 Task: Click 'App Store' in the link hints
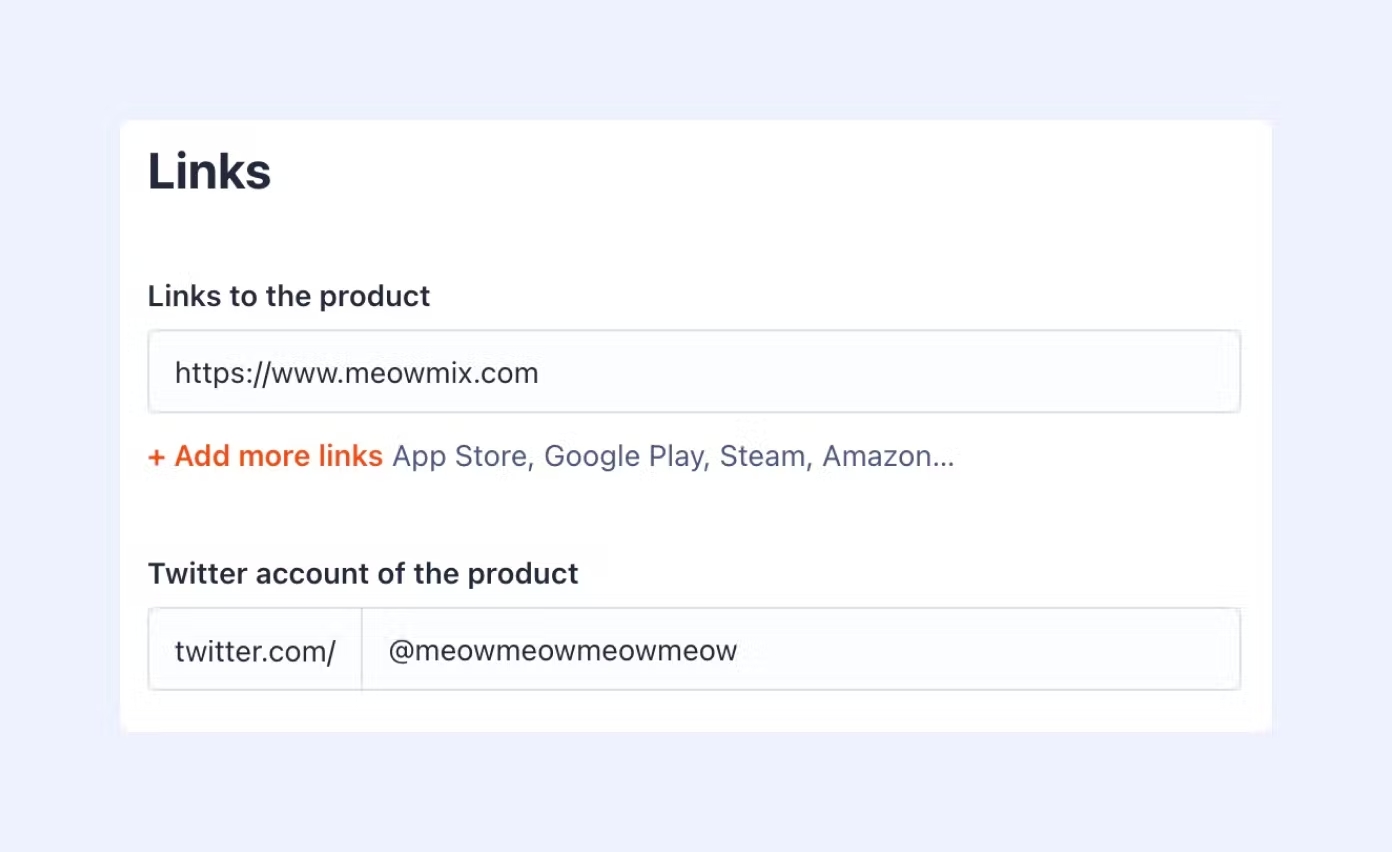(459, 456)
